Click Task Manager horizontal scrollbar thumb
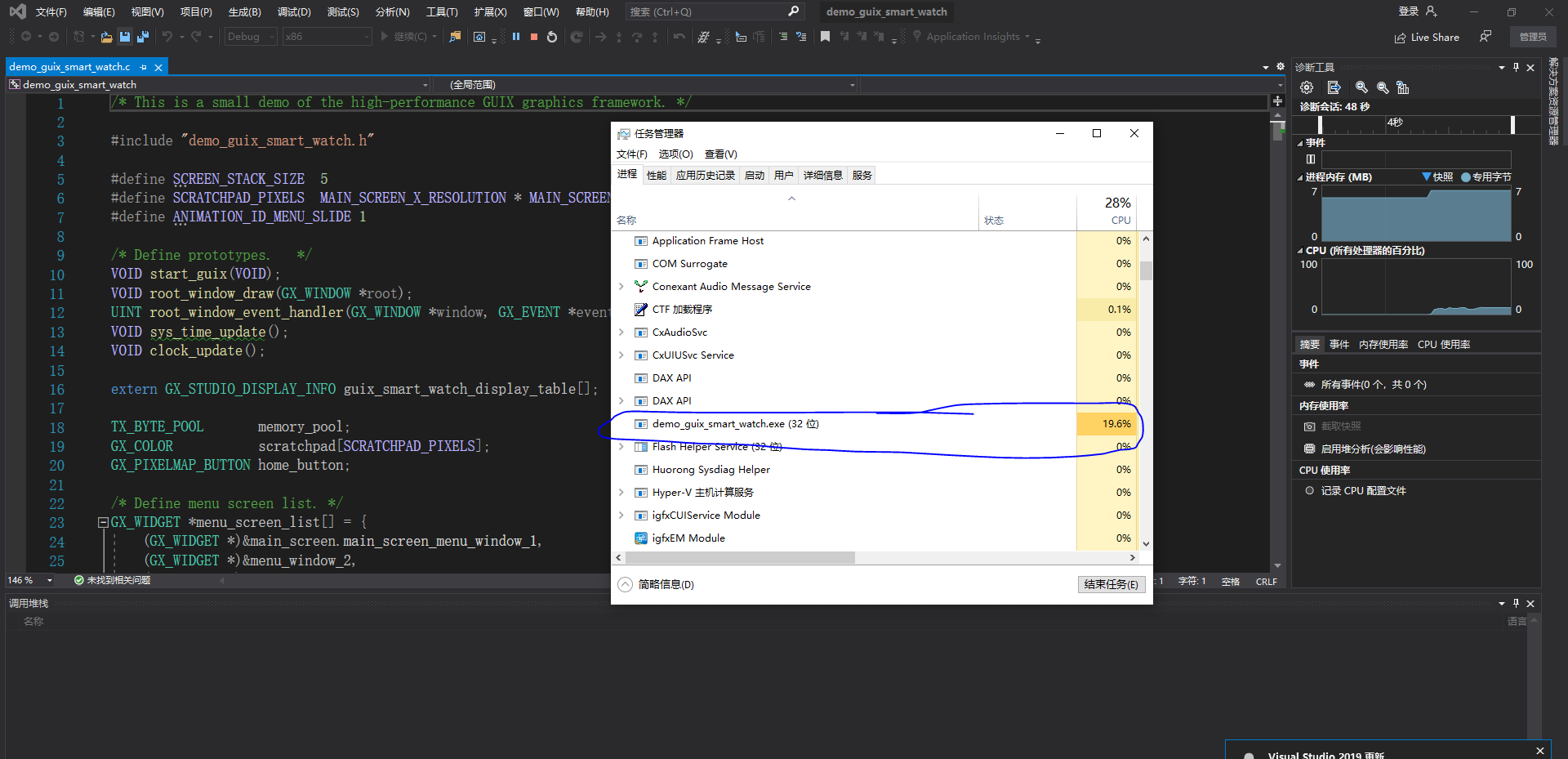 739,558
